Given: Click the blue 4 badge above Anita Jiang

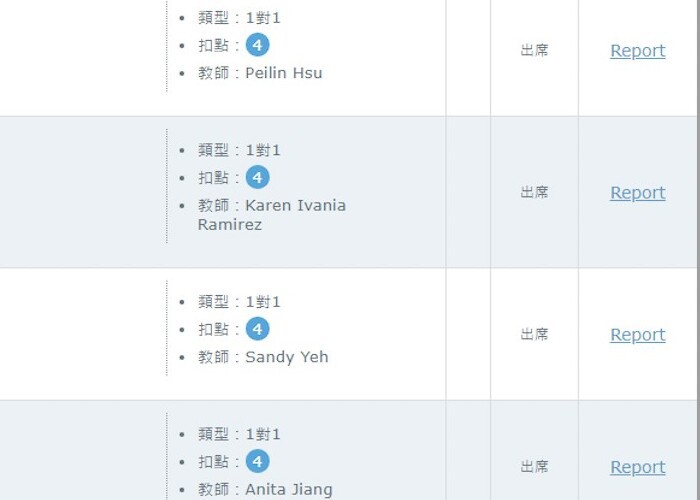Looking at the screenshot, I should (x=258, y=462).
